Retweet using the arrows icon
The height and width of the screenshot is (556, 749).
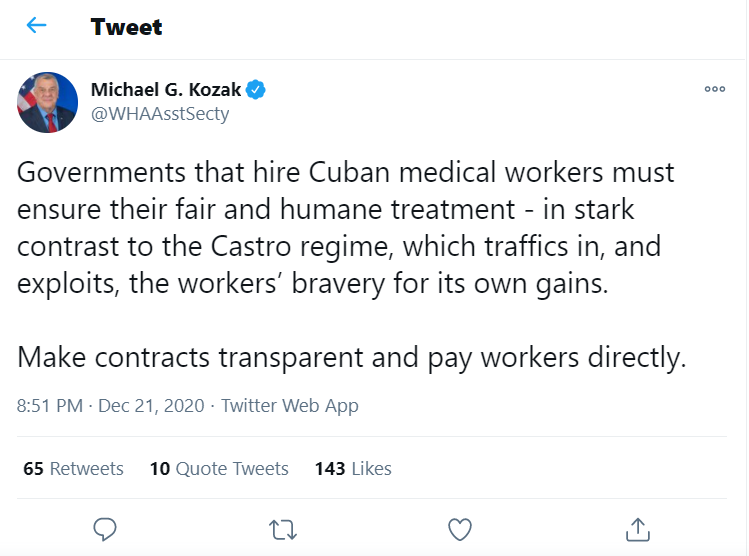click(282, 527)
